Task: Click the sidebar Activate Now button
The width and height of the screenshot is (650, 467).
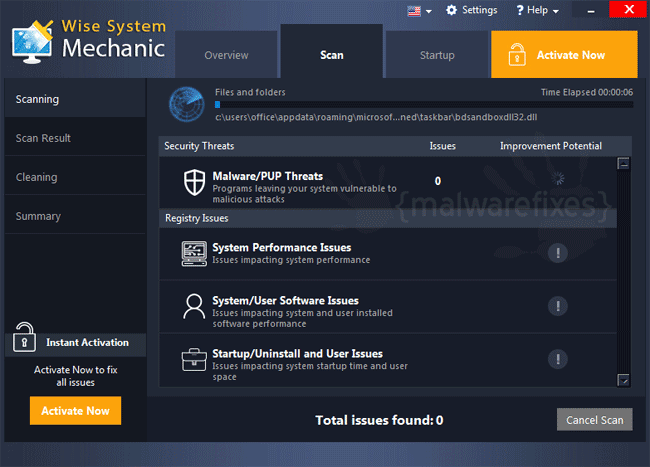Action: [x=75, y=411]
